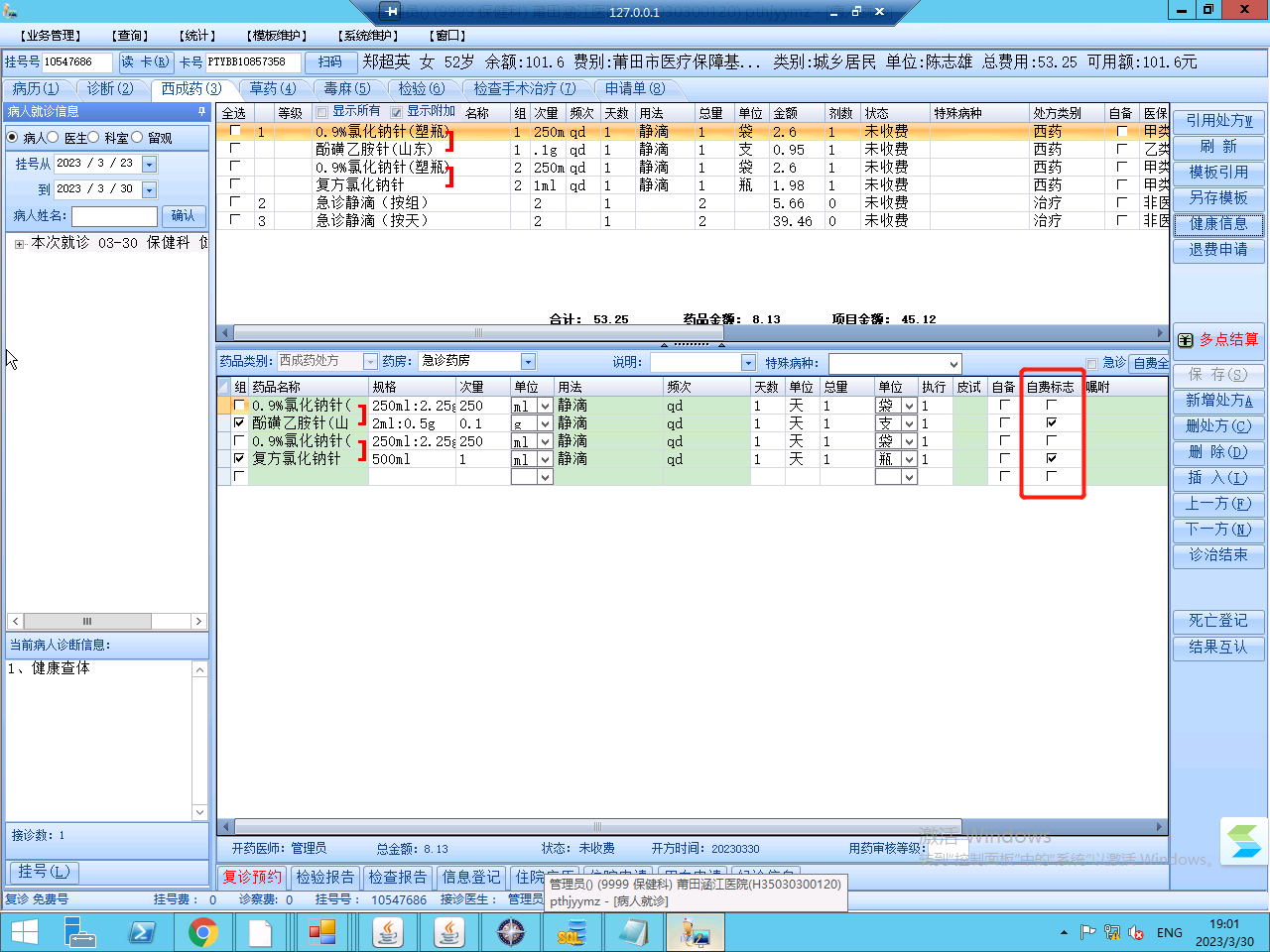Click the 新增处方 button
1270x952 pixels.
[x=1218, y=401]
